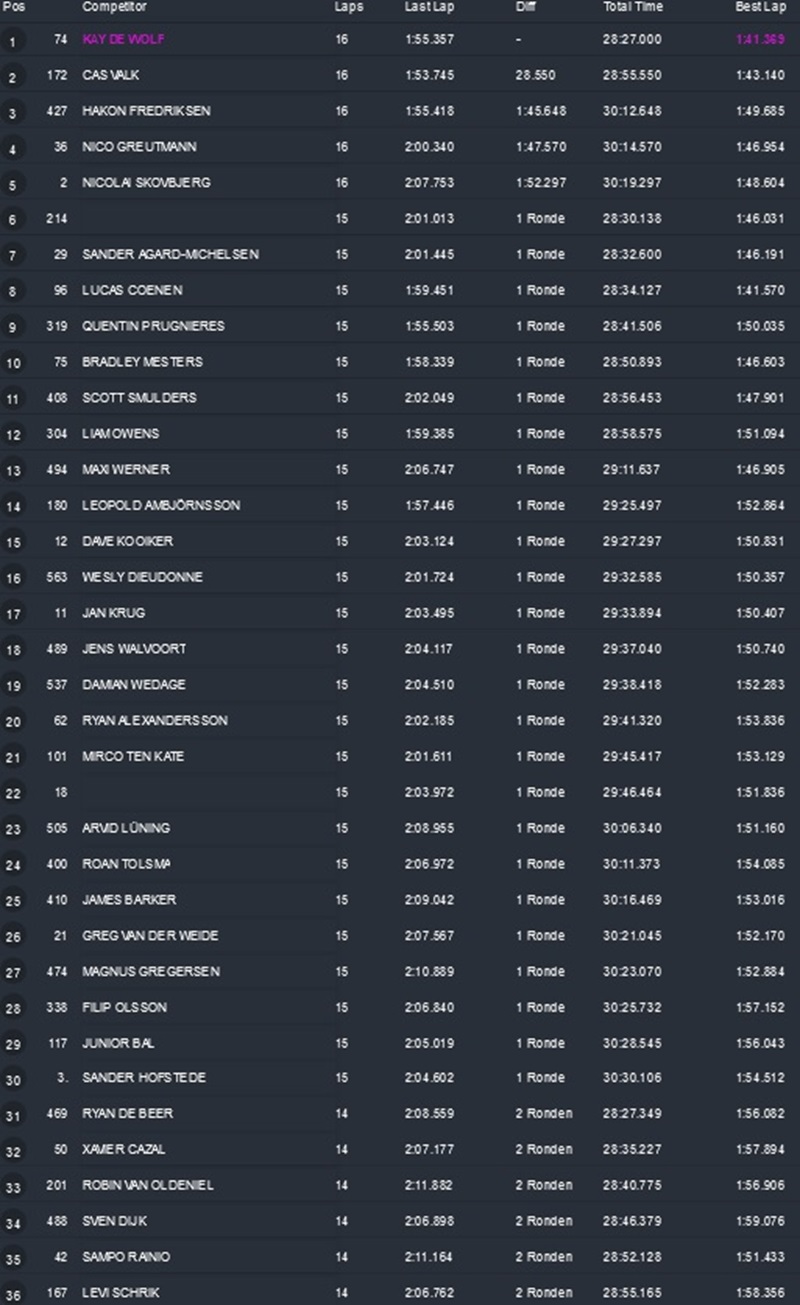
Task: Click Hakon Fredriksen's name
Action: (146, 111)
